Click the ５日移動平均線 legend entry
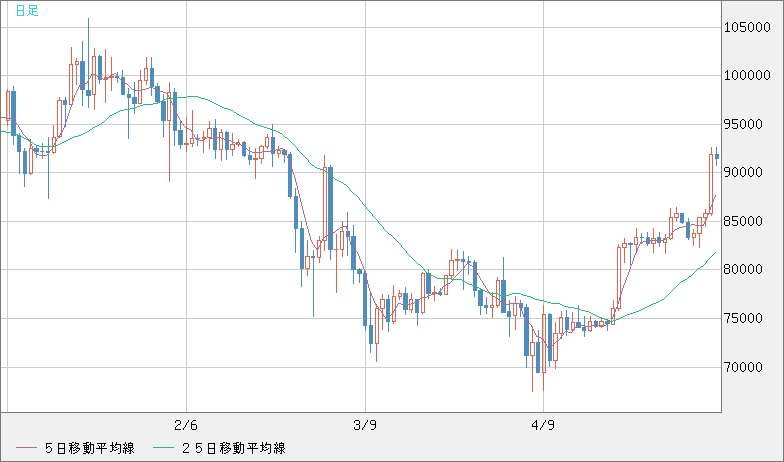784x462 pixels. [89, 448]
